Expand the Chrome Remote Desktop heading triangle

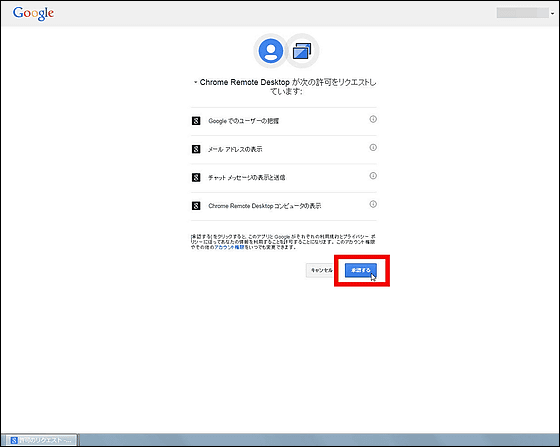[x=195, y=82]
